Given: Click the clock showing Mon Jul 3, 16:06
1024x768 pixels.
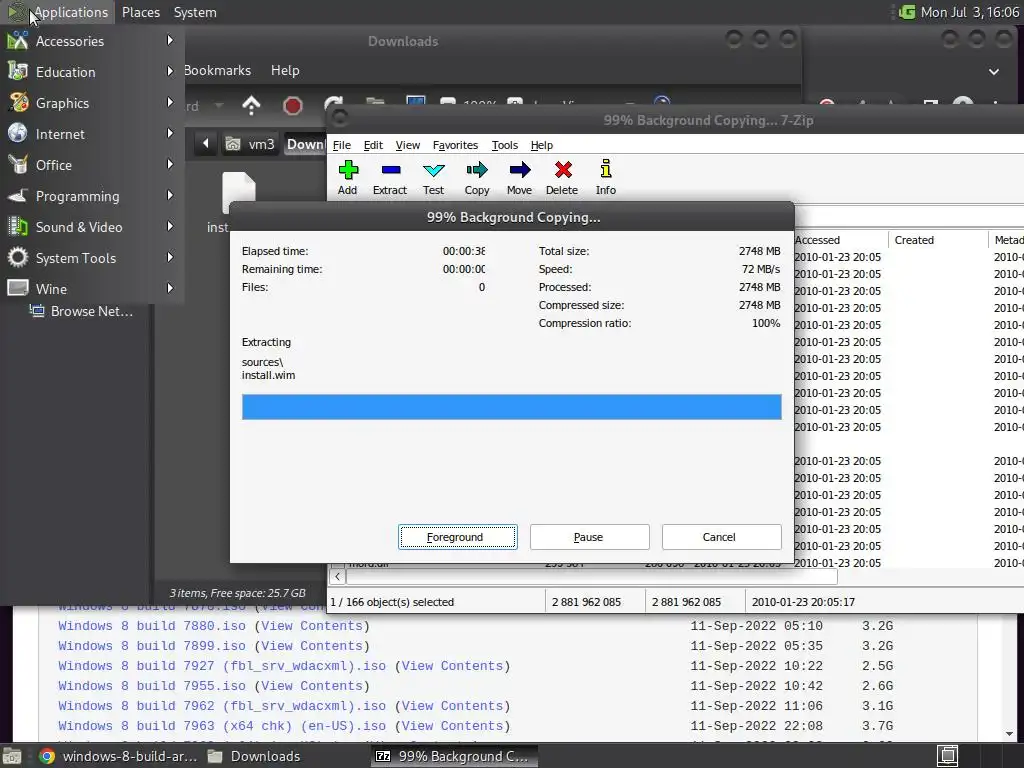Looking at the screenshot, I should (x=969, y=12).
